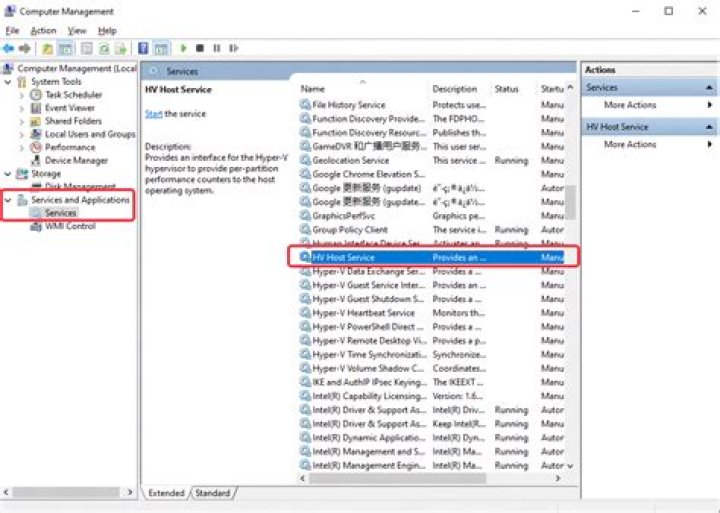720x513 pixels.
Task: Collapse the Services and Applications node
Action: pos(8,200)
